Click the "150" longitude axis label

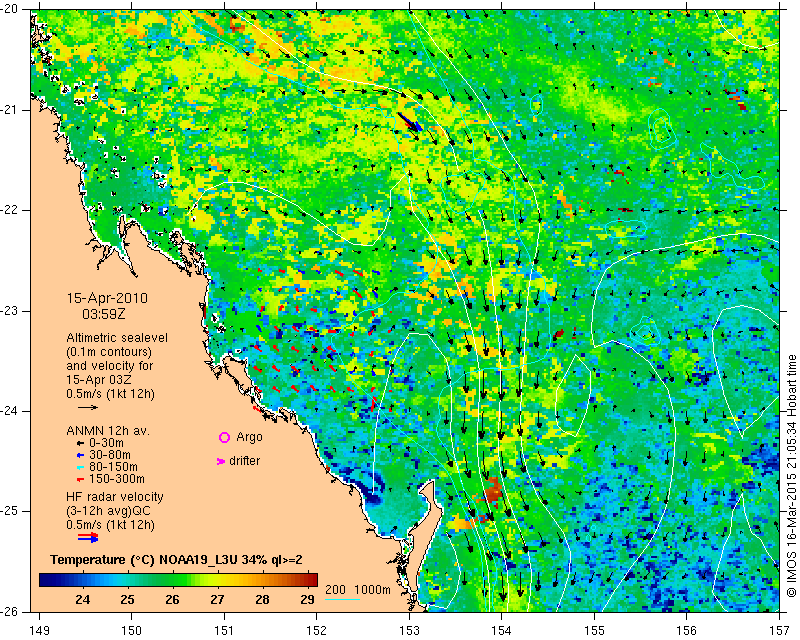pyautogui.click(x=132, y=631)
